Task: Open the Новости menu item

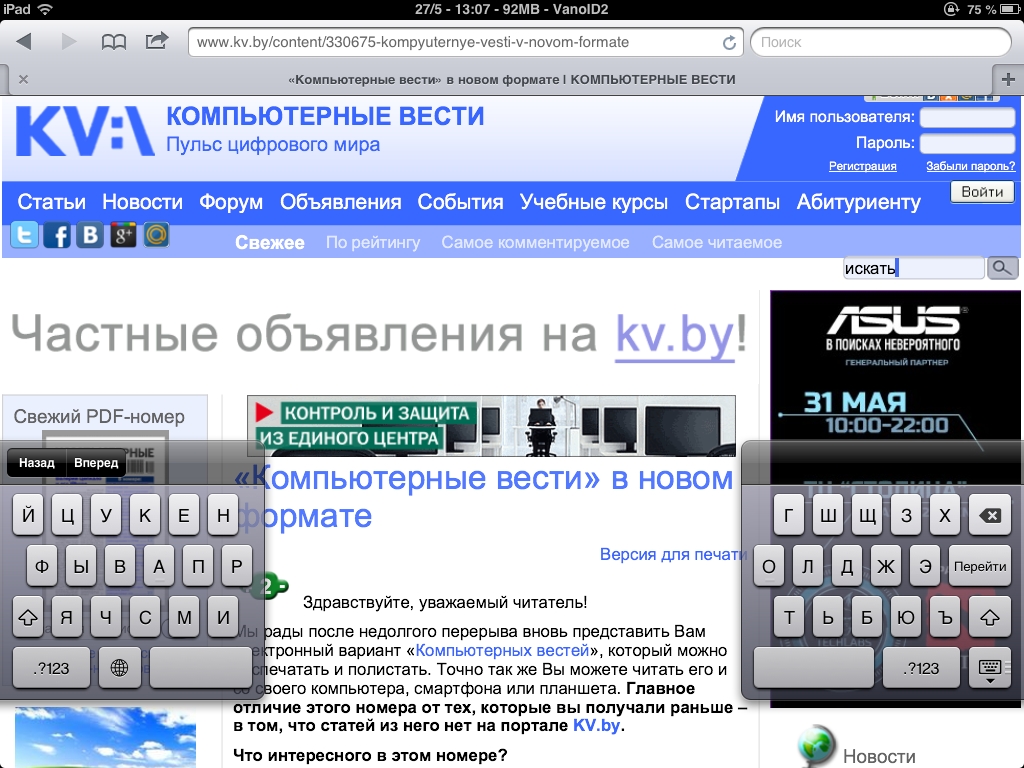Action: [142, 202]
